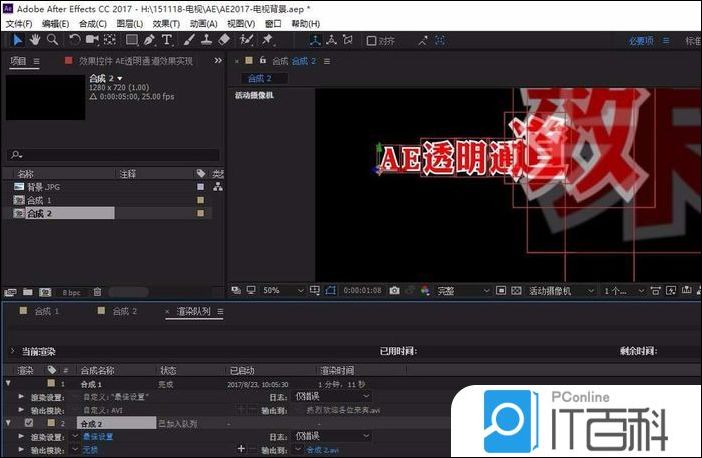Image resolution: width=702 pixels, height=458 pixels.
Task: Select the Hand tool
Action: 35,40
